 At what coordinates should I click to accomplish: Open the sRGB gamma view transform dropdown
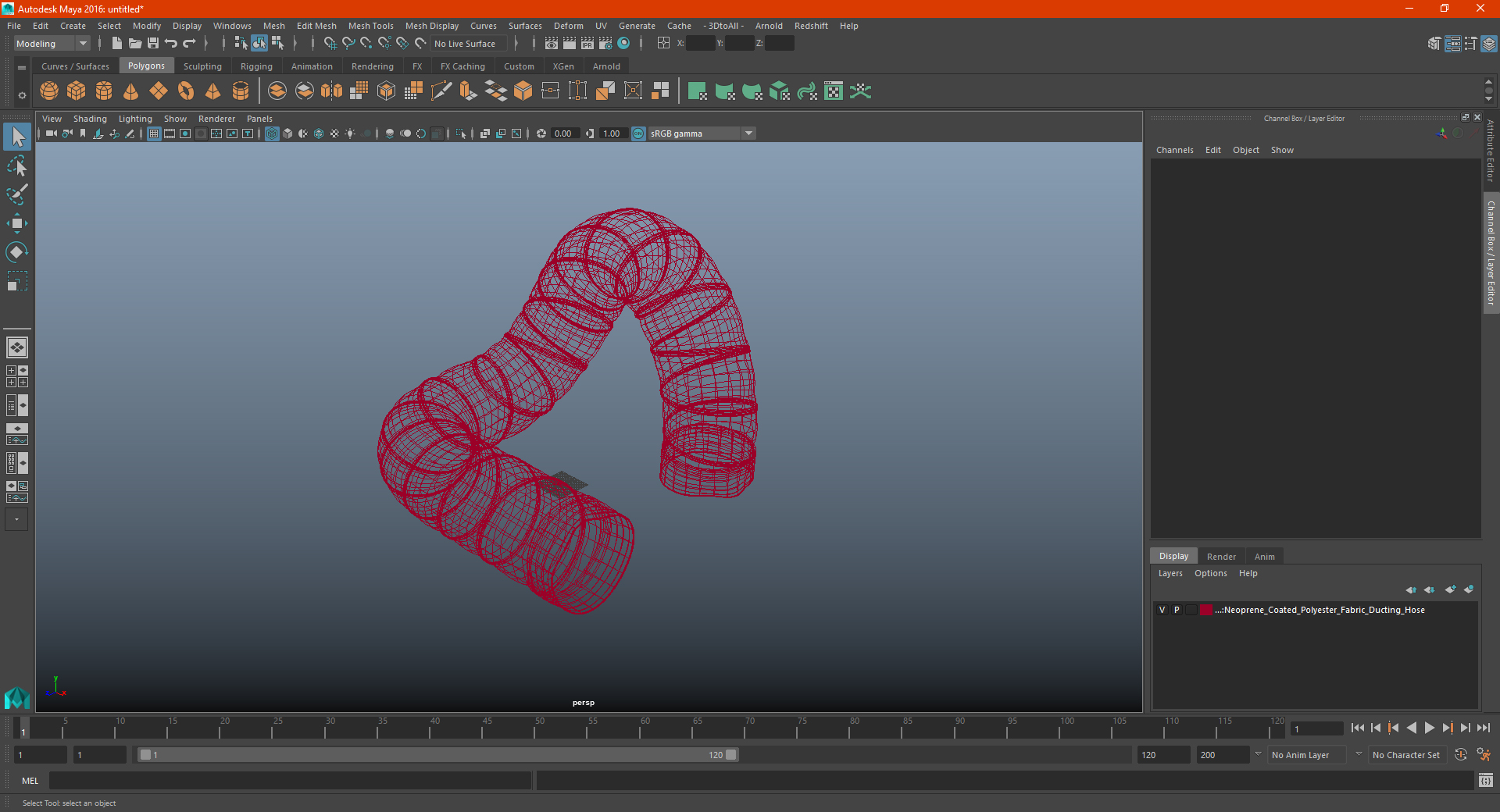tap(702, 134)
